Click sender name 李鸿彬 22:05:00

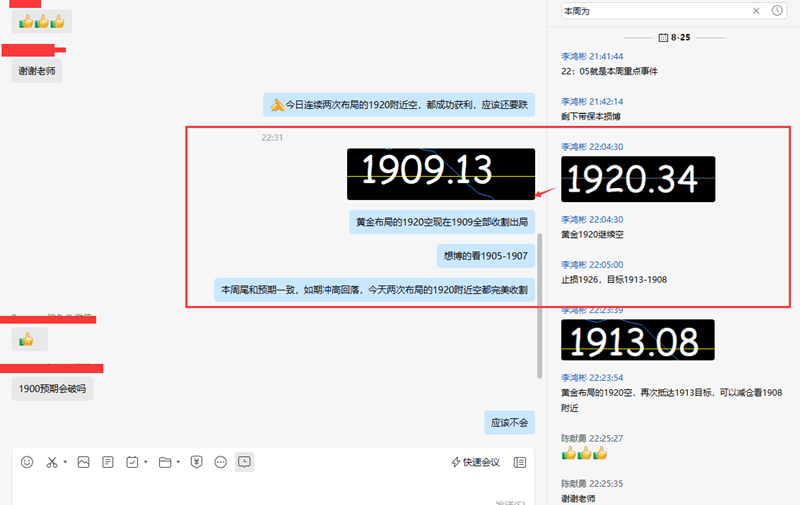click(x=592, y=265)
